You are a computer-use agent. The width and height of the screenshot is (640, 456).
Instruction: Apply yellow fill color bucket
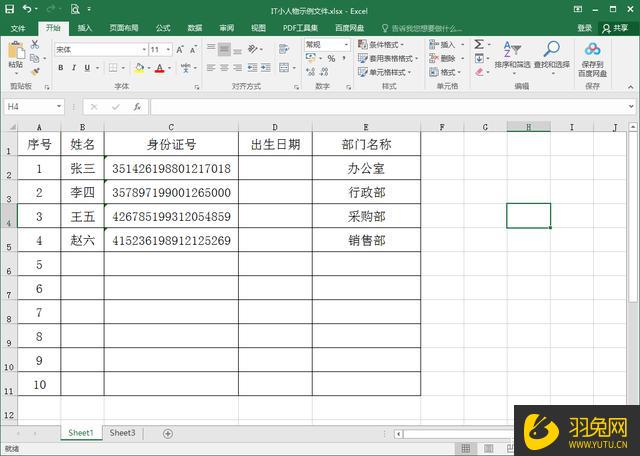139,68
